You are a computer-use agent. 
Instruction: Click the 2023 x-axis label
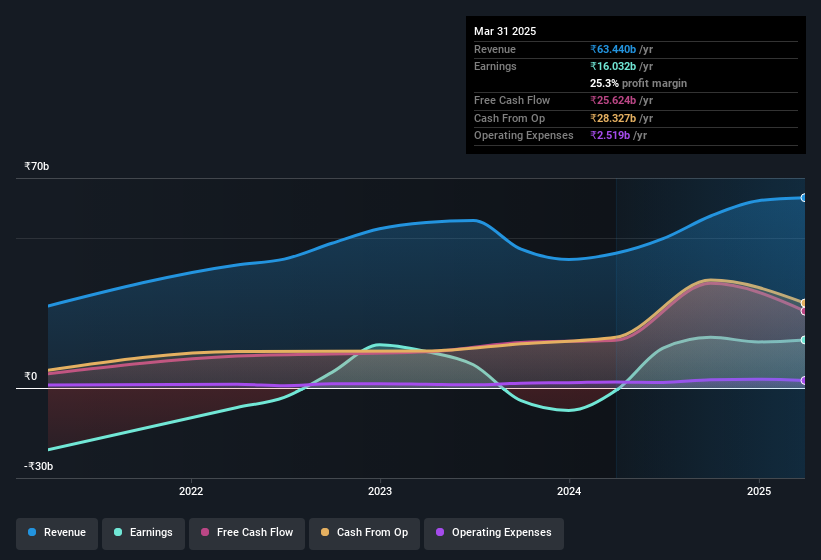click(380, 491)
